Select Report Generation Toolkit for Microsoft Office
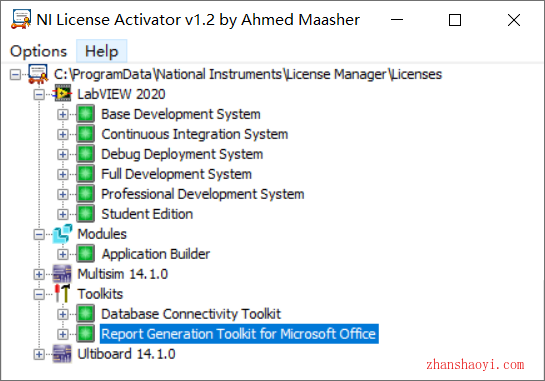The height and width of the screenshot is (381, 545). 239,334
